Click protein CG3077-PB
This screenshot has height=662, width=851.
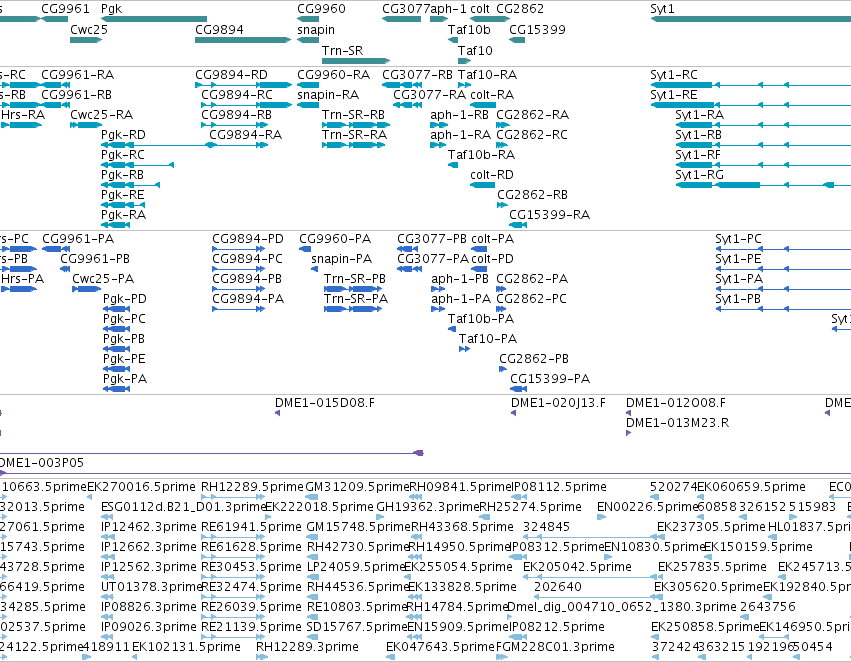(432, 239)
